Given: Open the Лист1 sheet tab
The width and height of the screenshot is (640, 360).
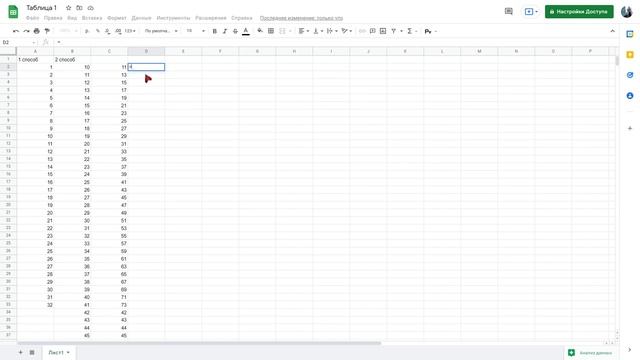Looking at the screenshot, I should [59, 352].
